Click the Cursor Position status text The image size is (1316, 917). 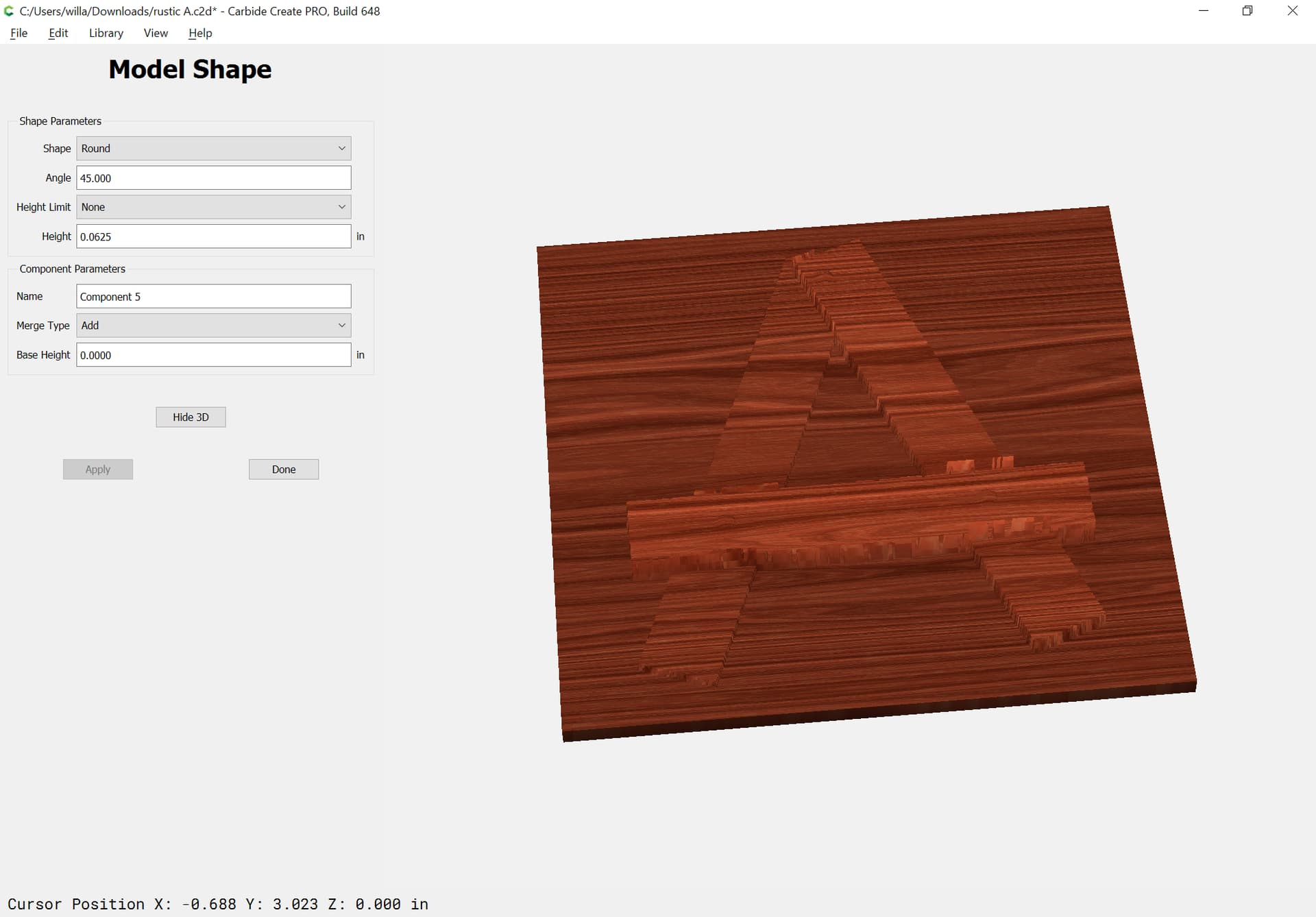[x=218, y=904]
